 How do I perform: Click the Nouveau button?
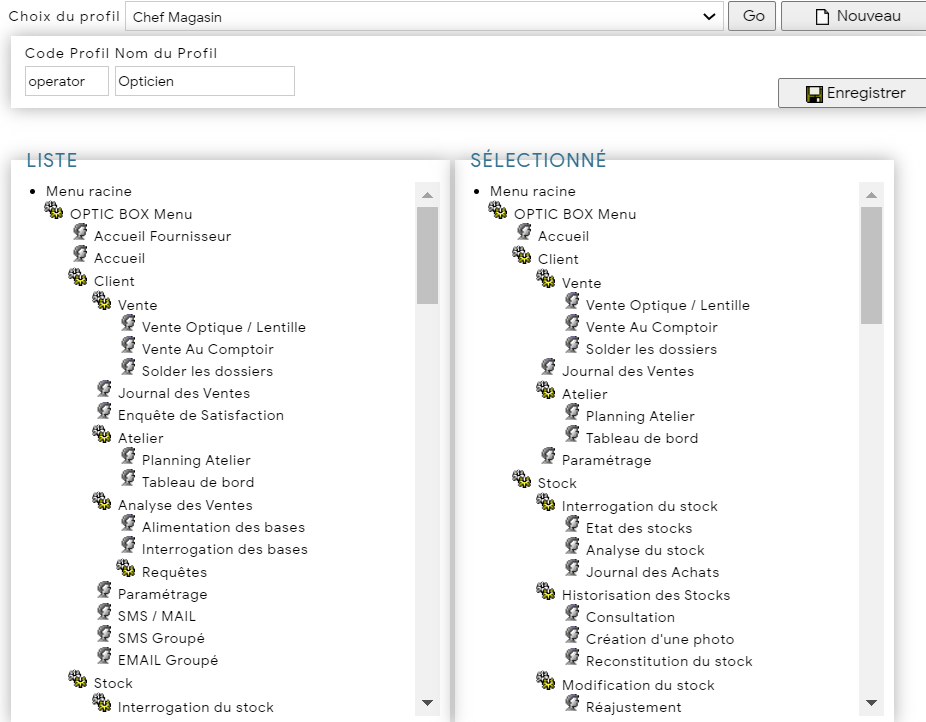pos(853,16)
